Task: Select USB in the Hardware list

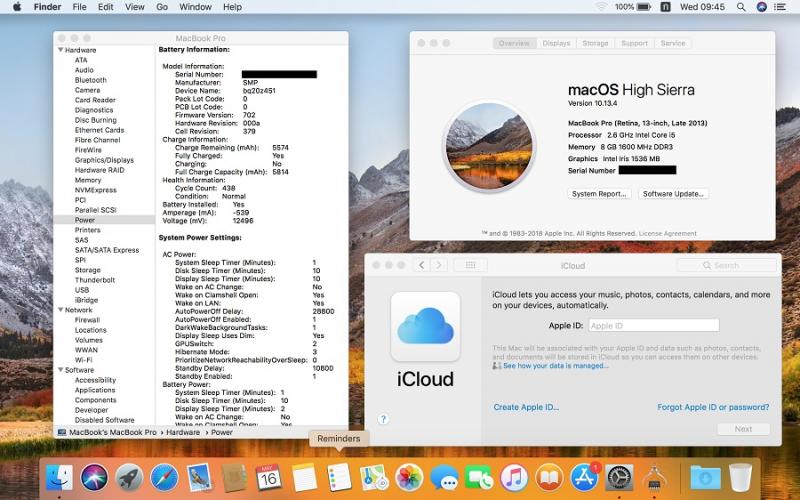Action: pyautogui.click(x=82, y=290)
